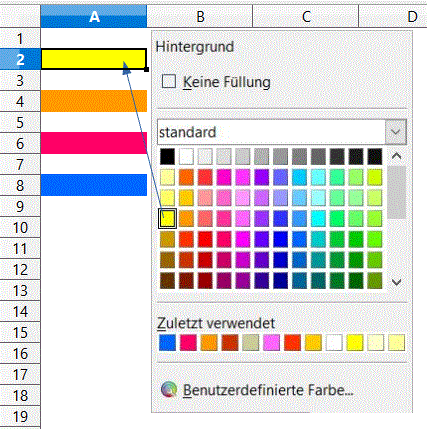Image resolution: width=427 pixels, height=429 pixels.
Task: Select column header A
Action: click(94, 16)
